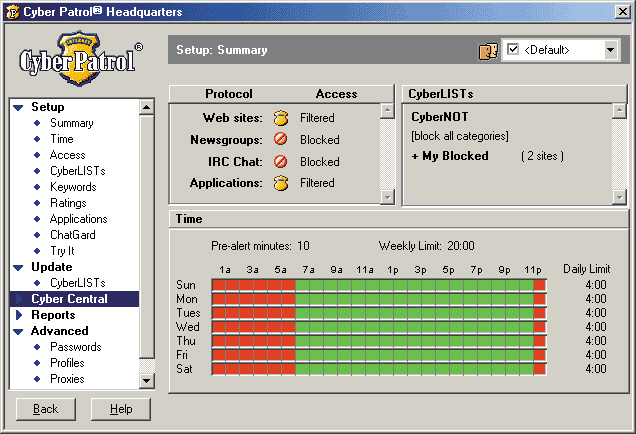Toggle the Default profile checkbox
Viewport: 636px width, 434px height.
(513, 49)
